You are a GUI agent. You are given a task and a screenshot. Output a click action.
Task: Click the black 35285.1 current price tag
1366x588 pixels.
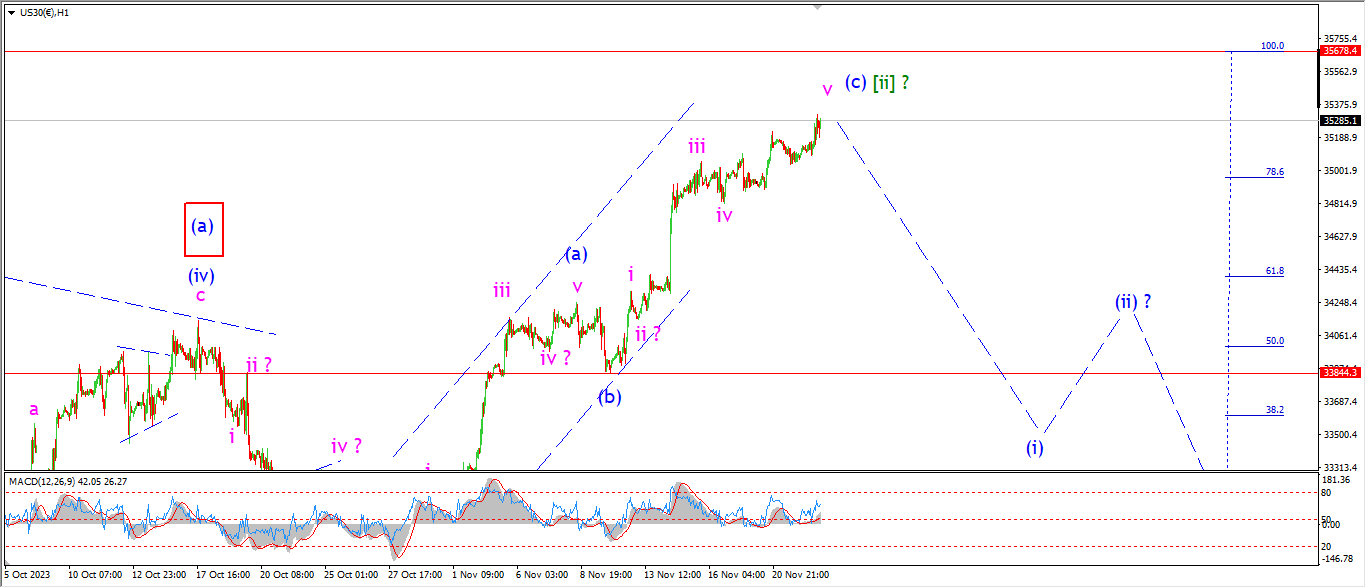pos(1340,120)
